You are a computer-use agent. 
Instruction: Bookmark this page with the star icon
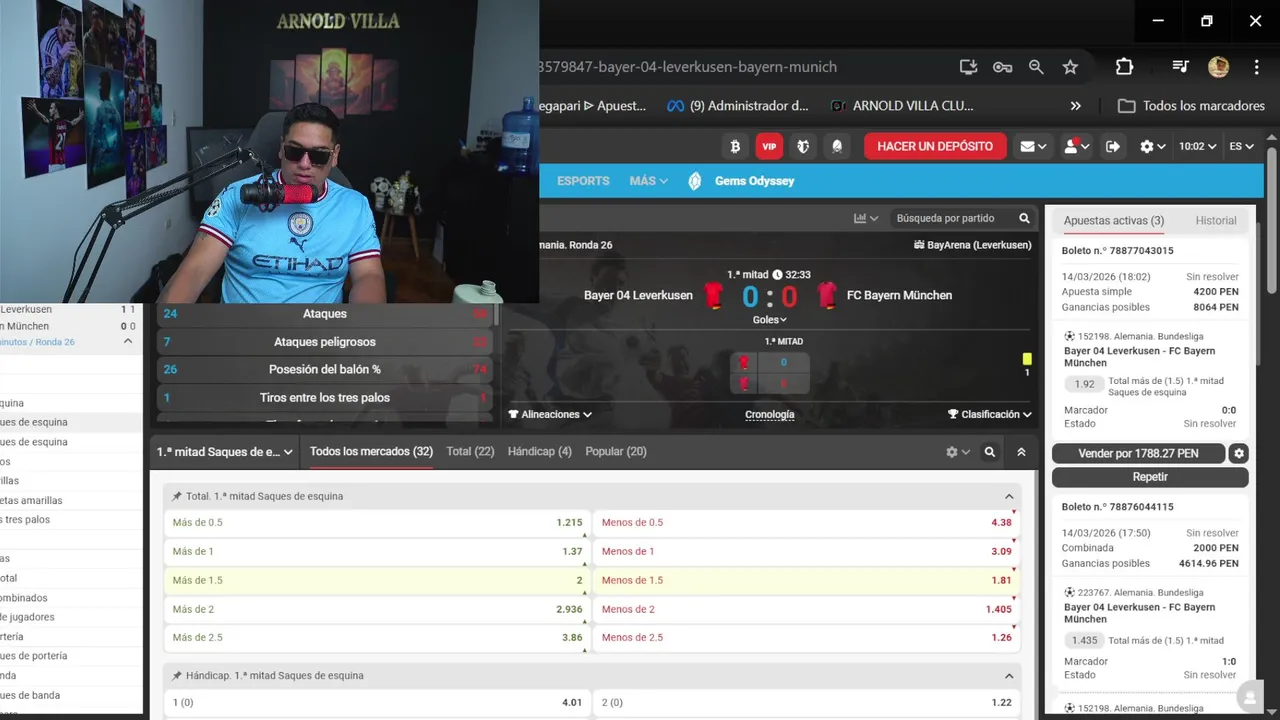point(1070,67)
